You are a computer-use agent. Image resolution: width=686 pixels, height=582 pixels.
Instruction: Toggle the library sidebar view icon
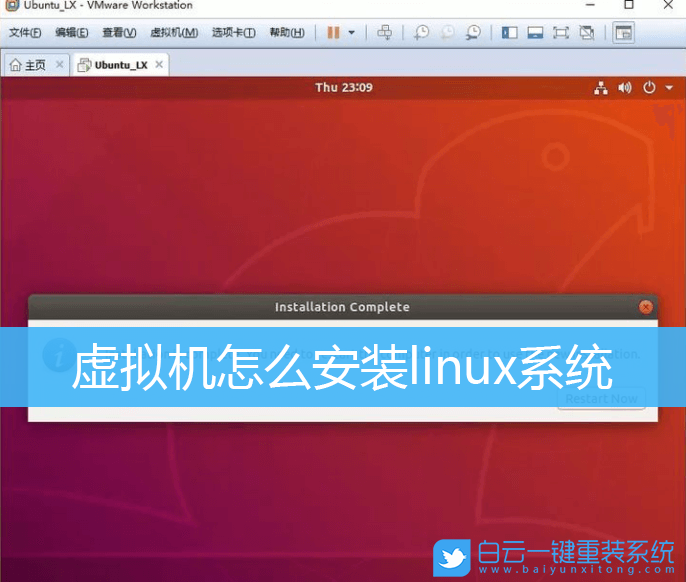[x=509, y=33]
